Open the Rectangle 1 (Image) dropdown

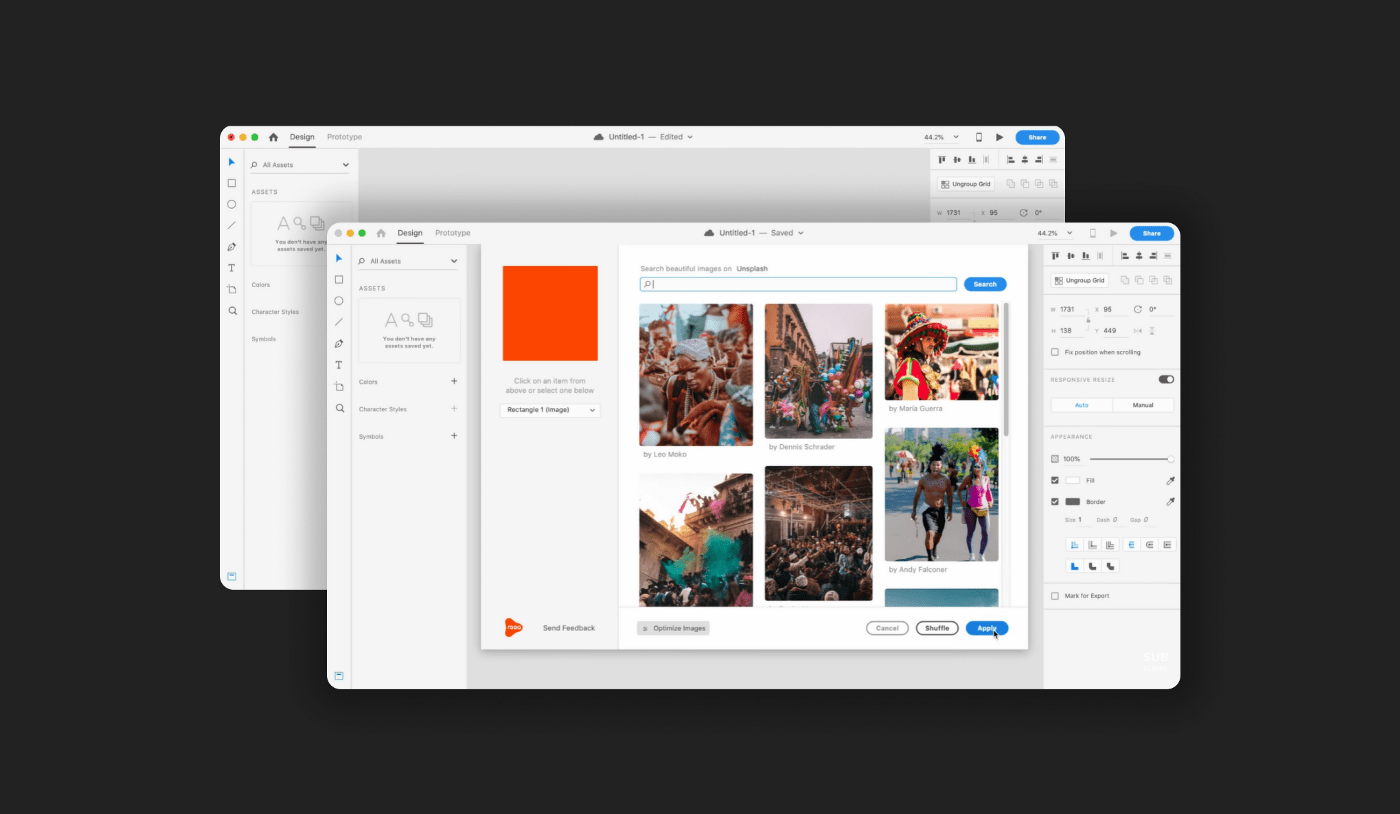[550, 410]
